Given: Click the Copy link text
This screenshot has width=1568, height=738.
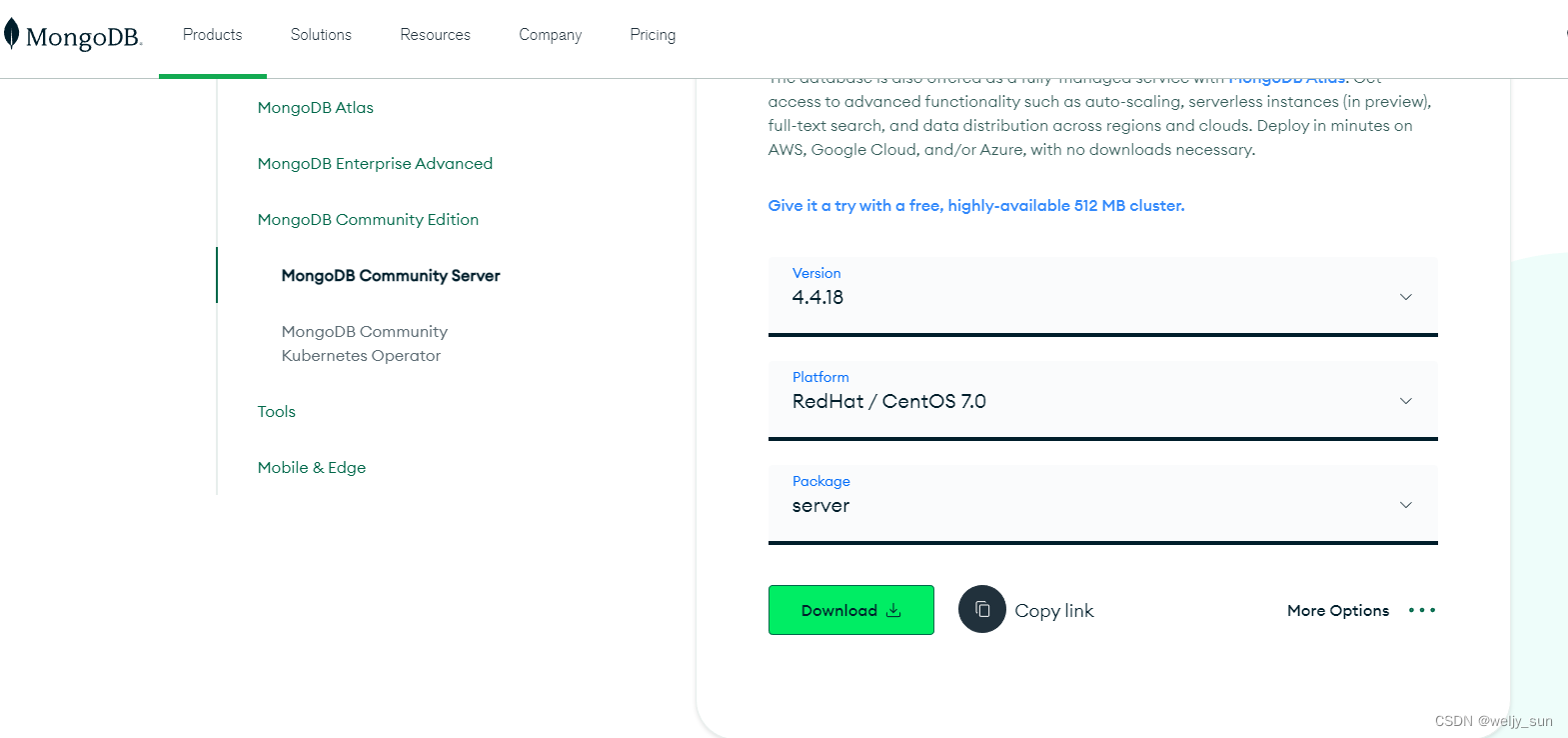Looking at the screenshot, I should pos(1054,611).
